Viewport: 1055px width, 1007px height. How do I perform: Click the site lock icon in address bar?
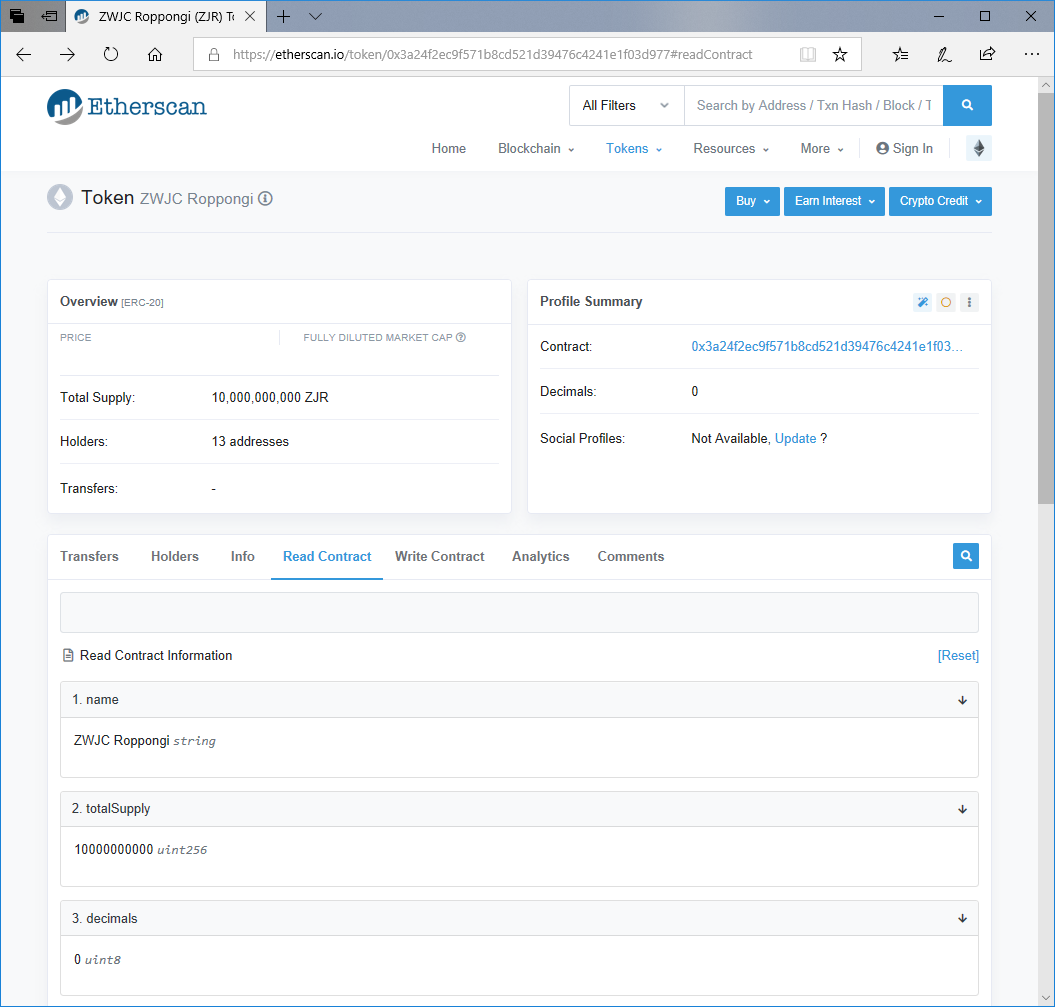coord(214,54)
